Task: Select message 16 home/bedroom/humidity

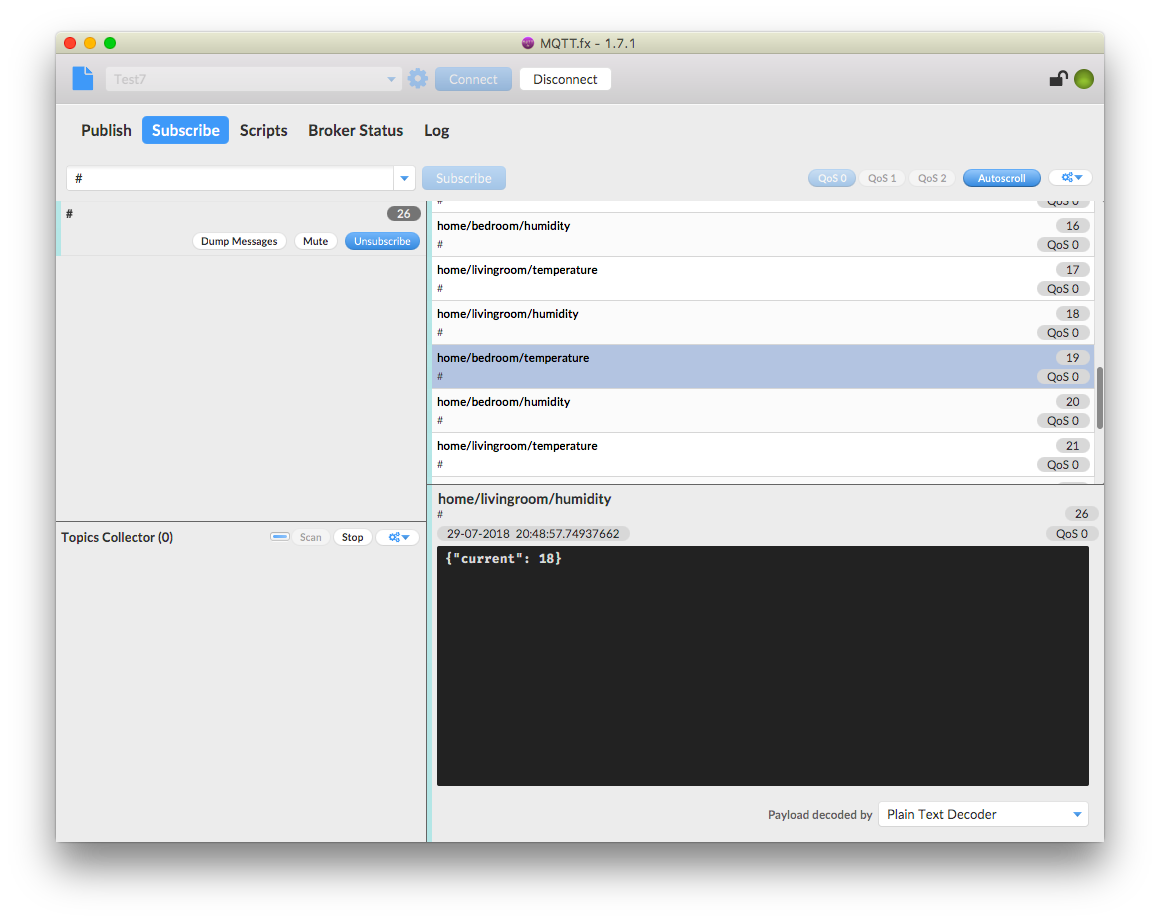Action: [763, 235]
